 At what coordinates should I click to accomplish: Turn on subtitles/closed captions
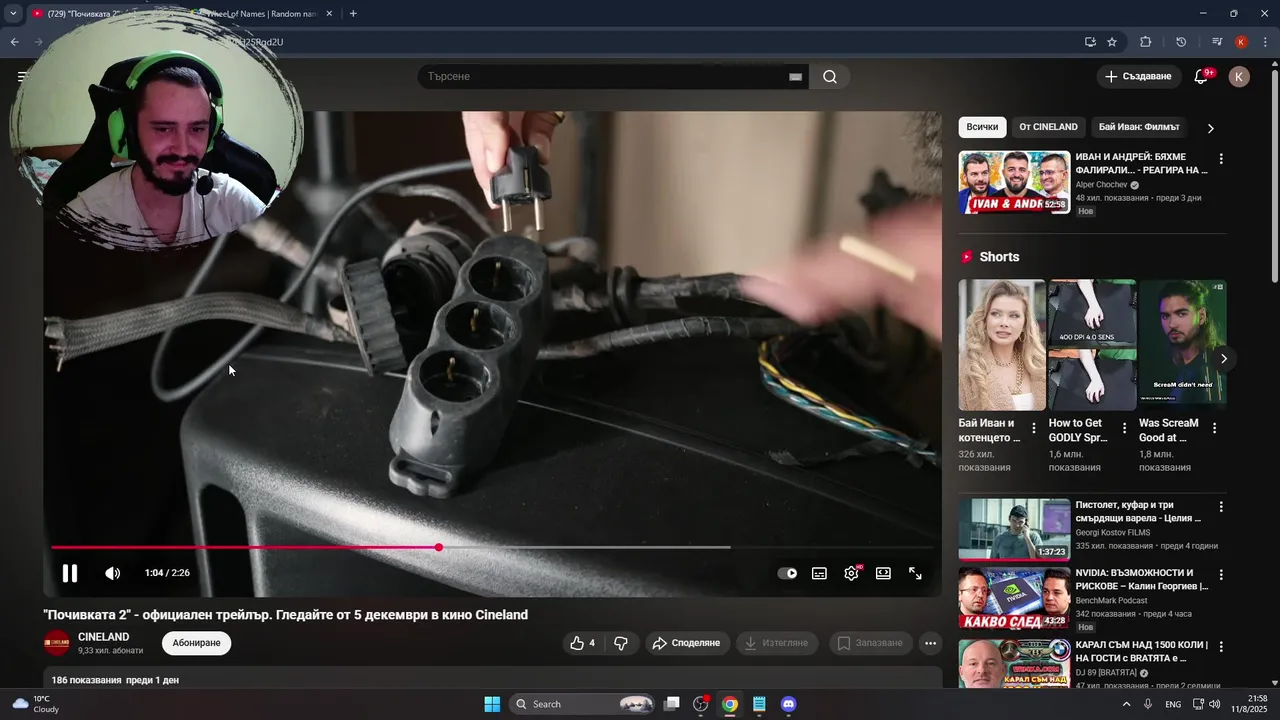tap(819, 573)
